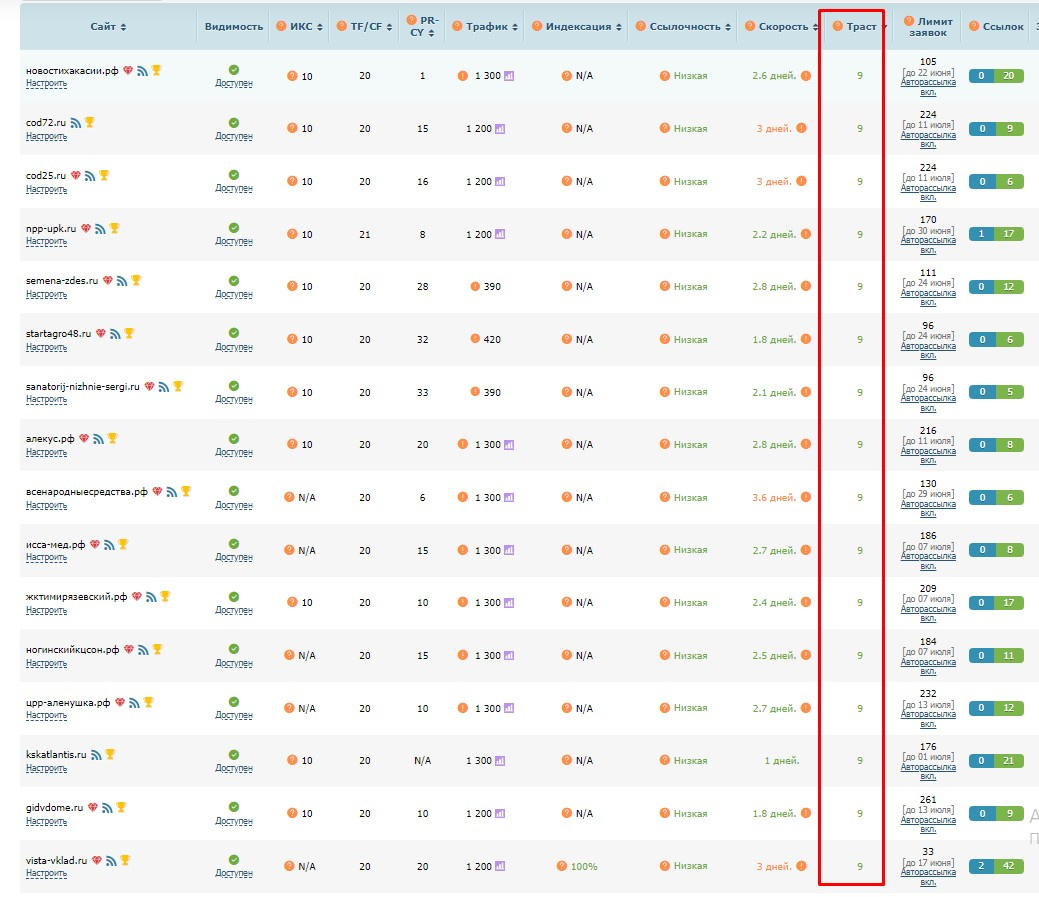Click the green availability check for npp-upk.ru
This screenshot has width=1039, height=897.
click(x=234, y=228)
